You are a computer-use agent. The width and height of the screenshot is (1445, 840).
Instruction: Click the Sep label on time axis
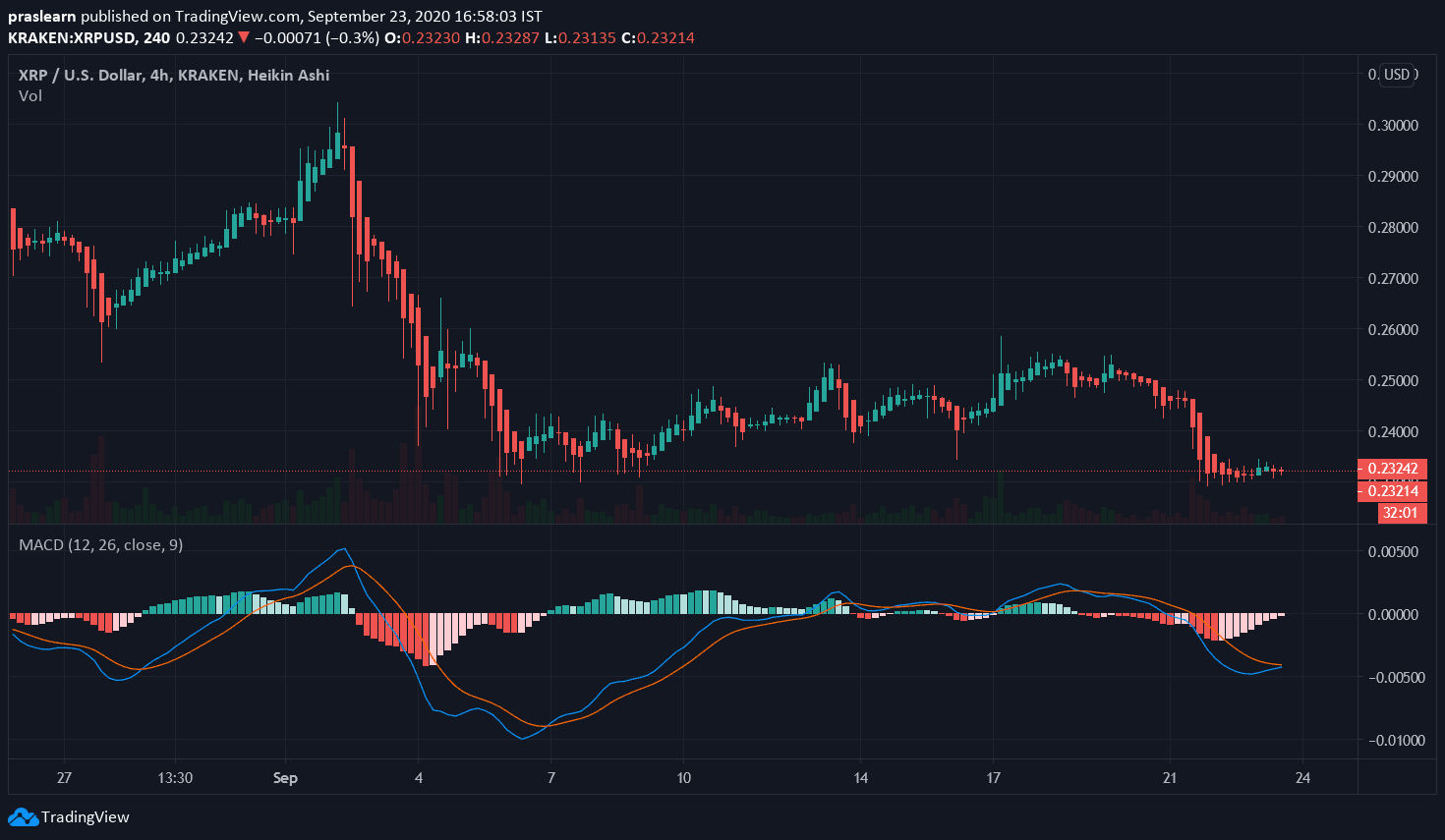click(x=285, y=778)
